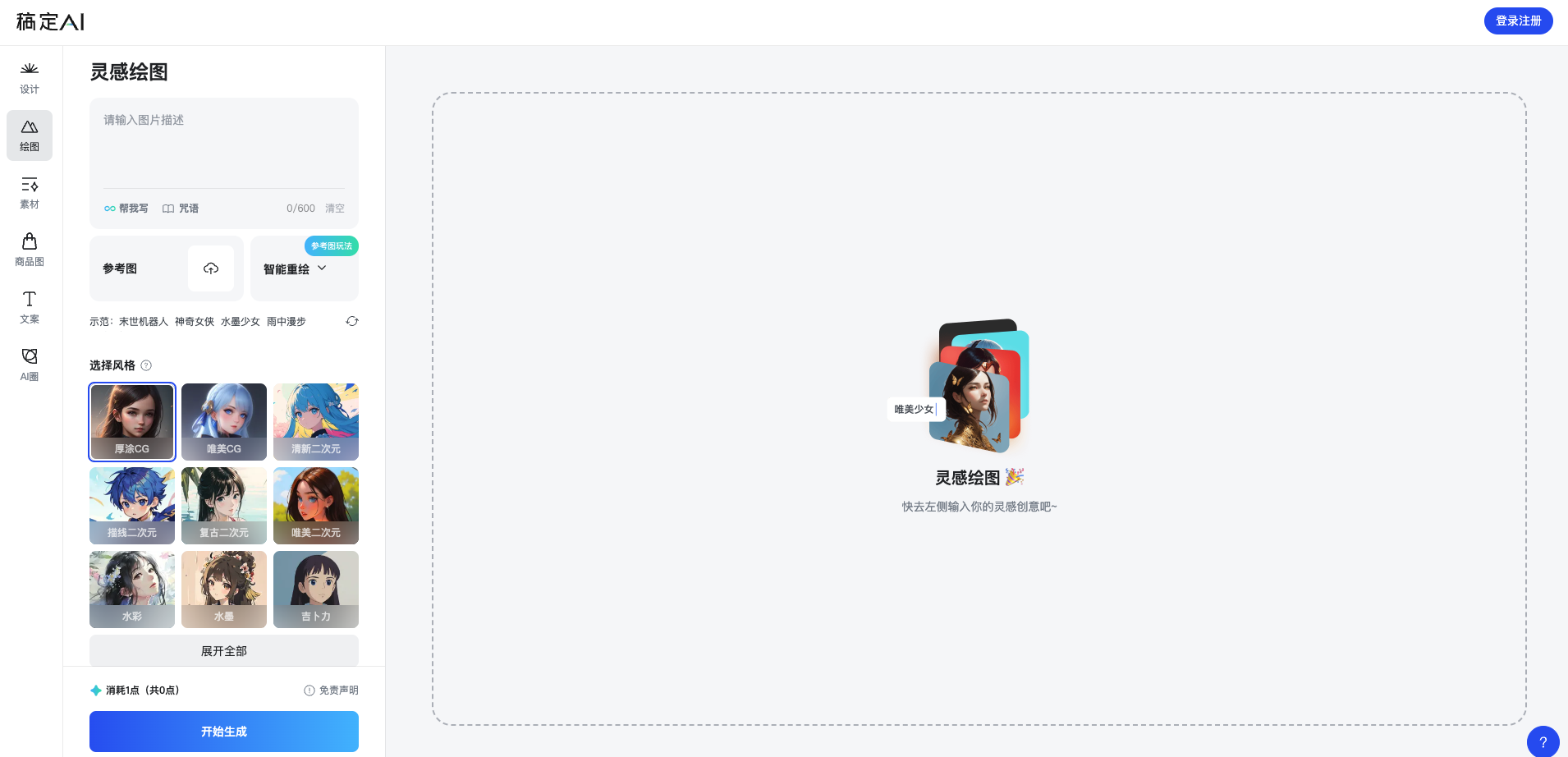Open the 素材 sidebar section

(x=30, y=193)
